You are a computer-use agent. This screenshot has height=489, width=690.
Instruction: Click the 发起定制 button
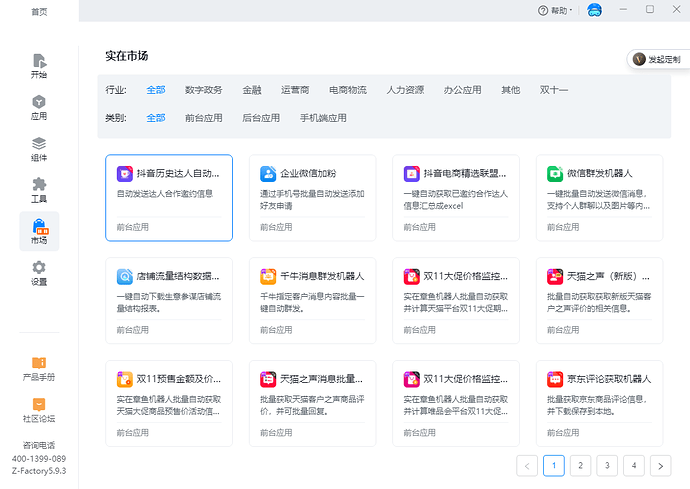click(656, 59)
